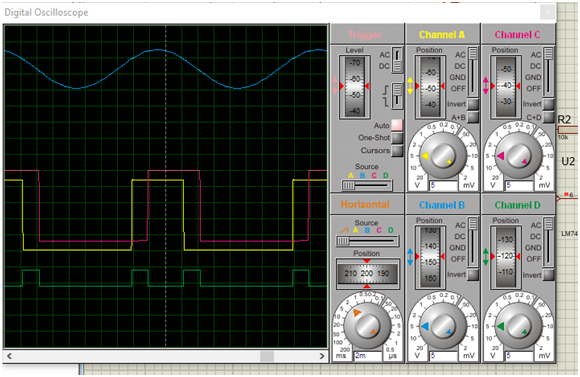The width and height of the screenshot is (580, 377).
Task: Click Channel D coupling mode slider
Action: pyautogui.click(x=549, y=242)
